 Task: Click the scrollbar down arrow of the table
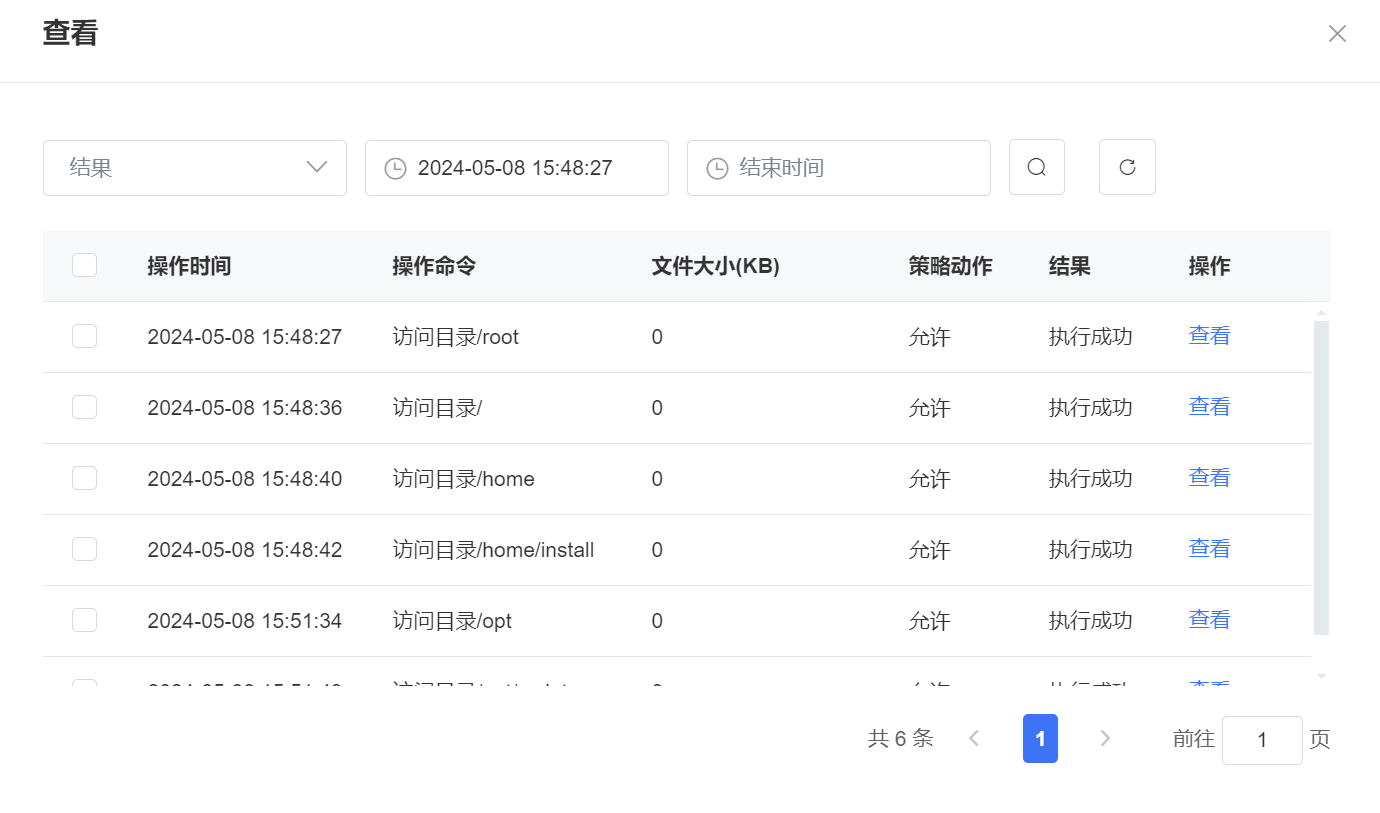coord(1321,677)
